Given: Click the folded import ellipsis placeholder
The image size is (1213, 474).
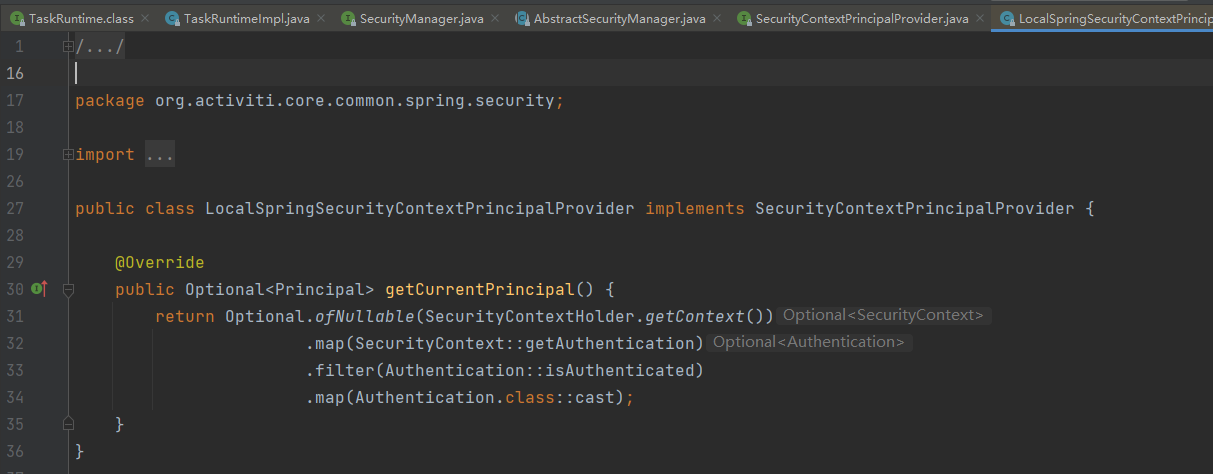Looking at the screenshot, I should coord(160,154).
